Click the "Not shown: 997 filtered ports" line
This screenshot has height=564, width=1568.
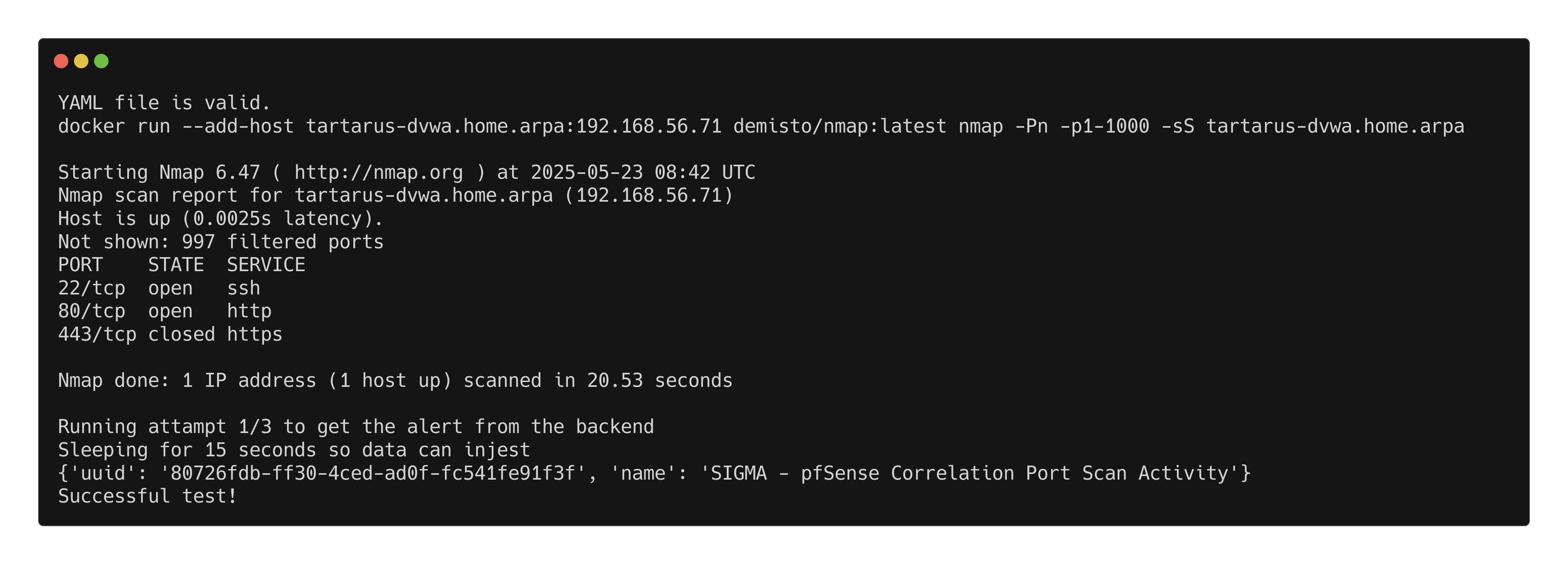(x=220, y=241)
